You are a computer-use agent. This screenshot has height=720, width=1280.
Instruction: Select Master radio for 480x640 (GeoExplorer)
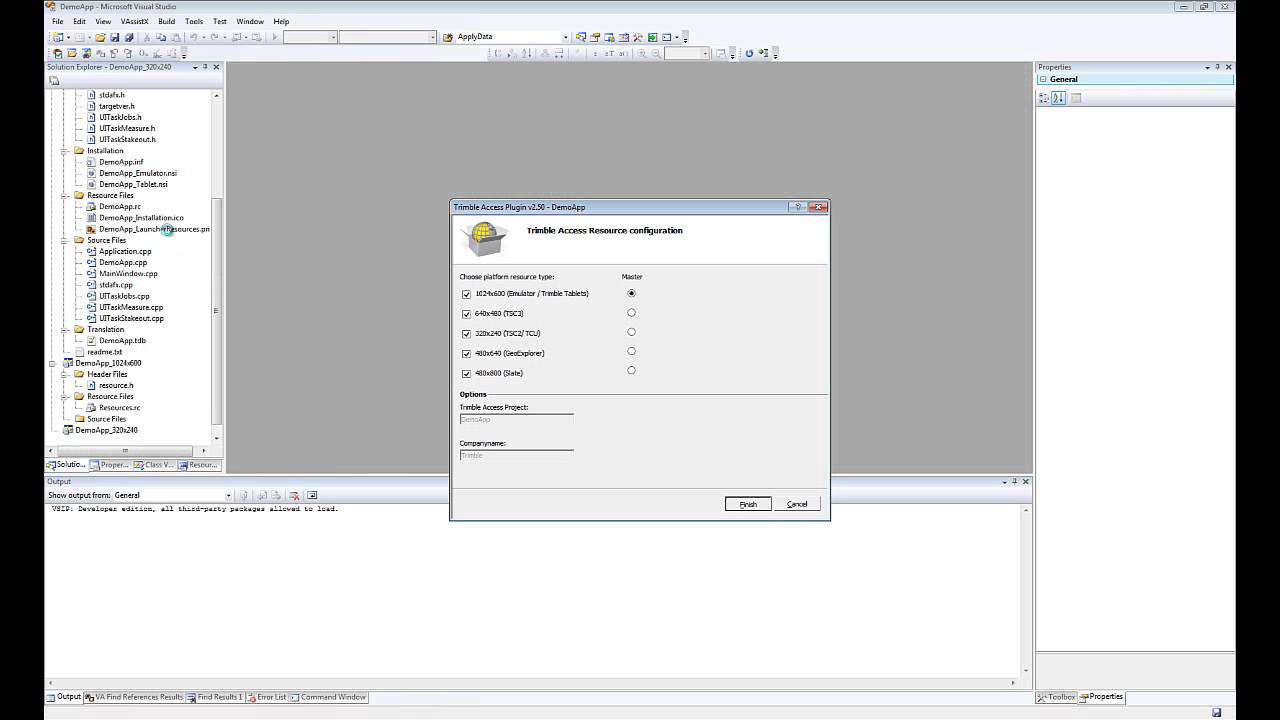click(631, 351)
